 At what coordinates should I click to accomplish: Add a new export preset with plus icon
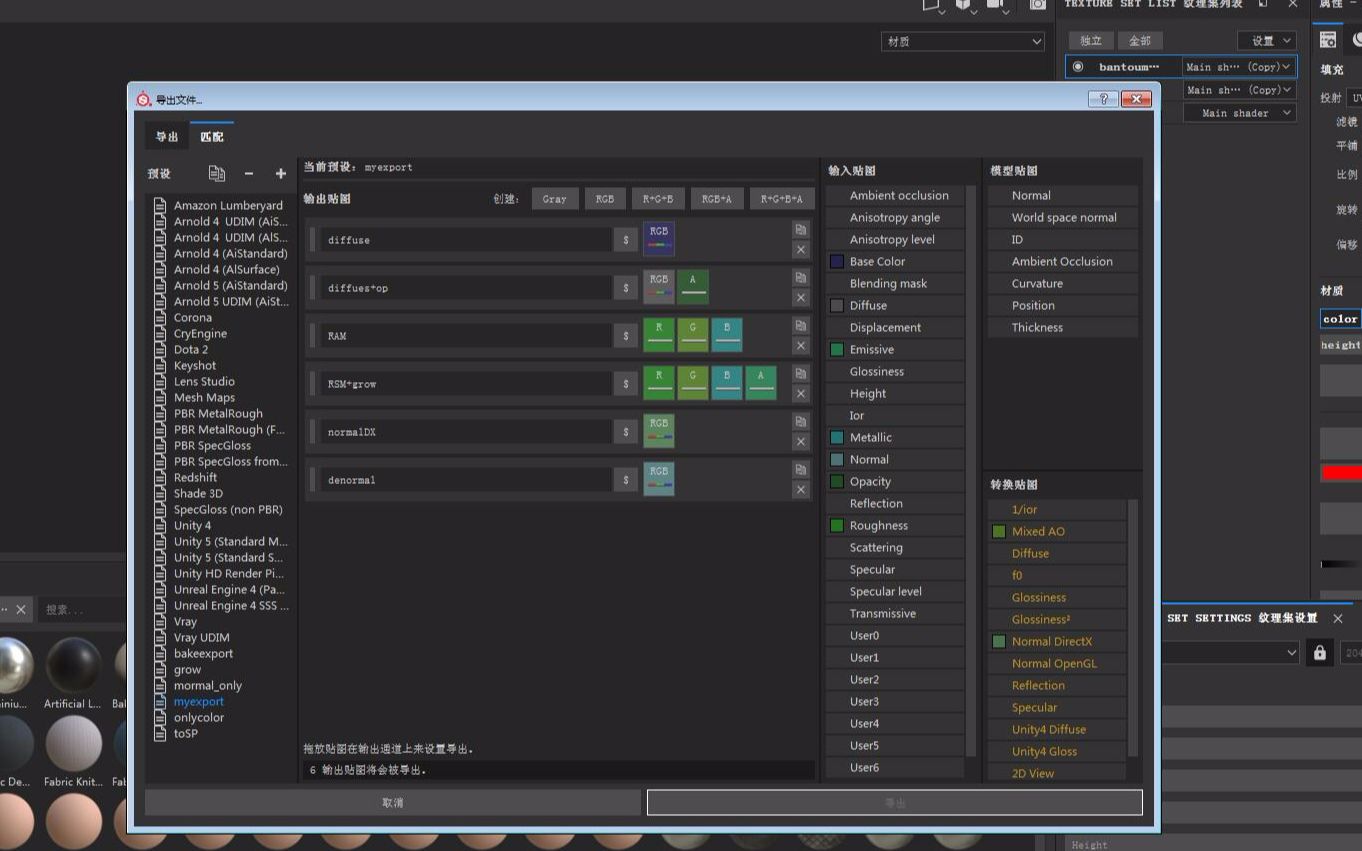coord(280,172)
